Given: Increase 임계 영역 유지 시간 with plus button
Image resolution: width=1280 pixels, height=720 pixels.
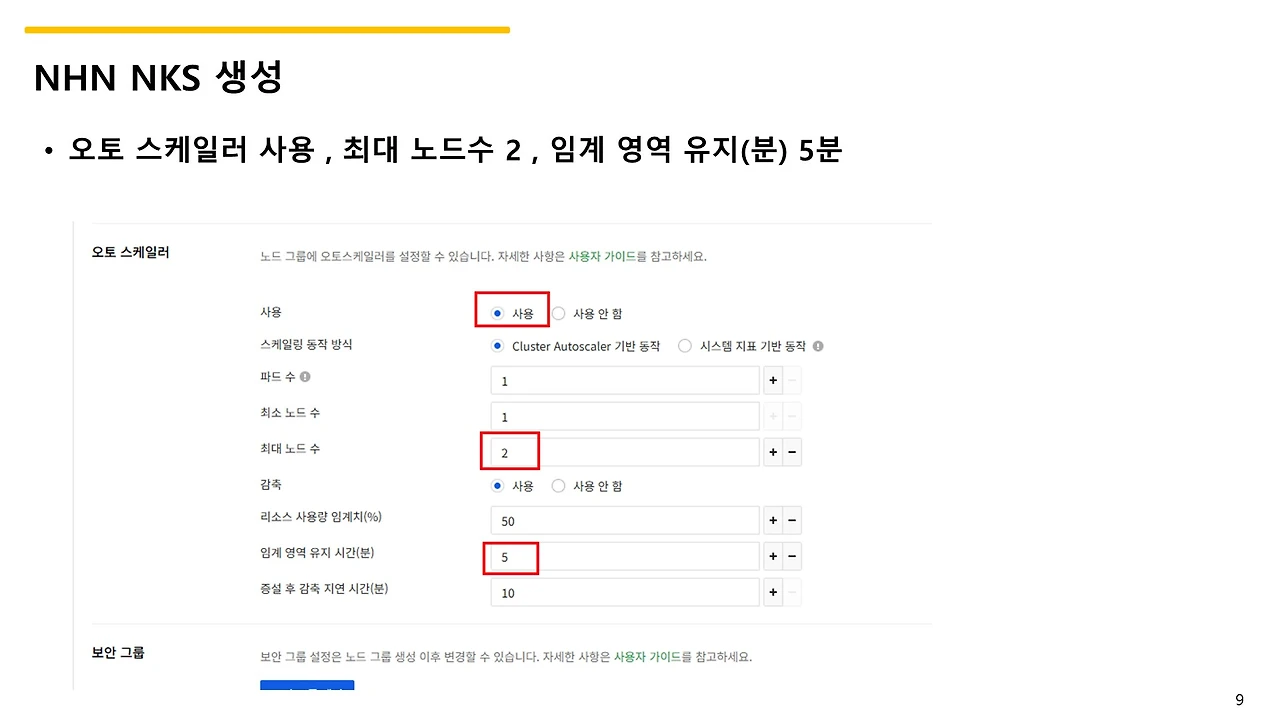Looking at the screenshot, I should [x=773, y=556].
